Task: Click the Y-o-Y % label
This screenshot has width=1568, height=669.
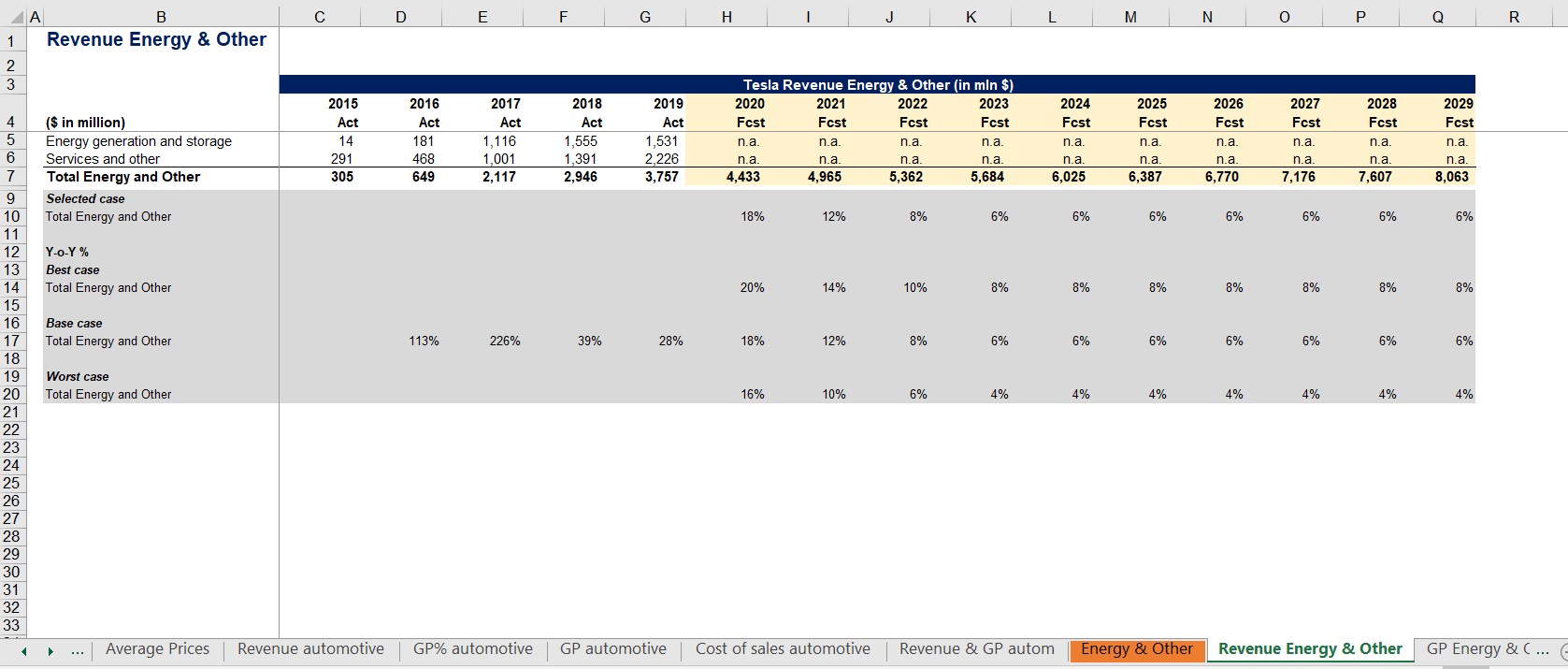Action: click(x=67, y=252)
